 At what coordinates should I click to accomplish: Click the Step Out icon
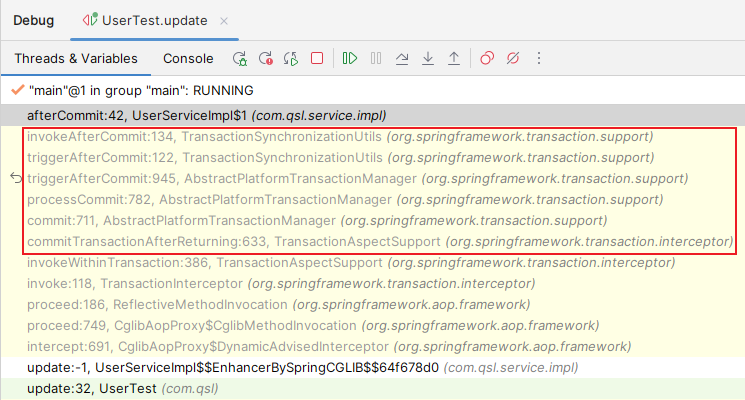pos(454,58)
